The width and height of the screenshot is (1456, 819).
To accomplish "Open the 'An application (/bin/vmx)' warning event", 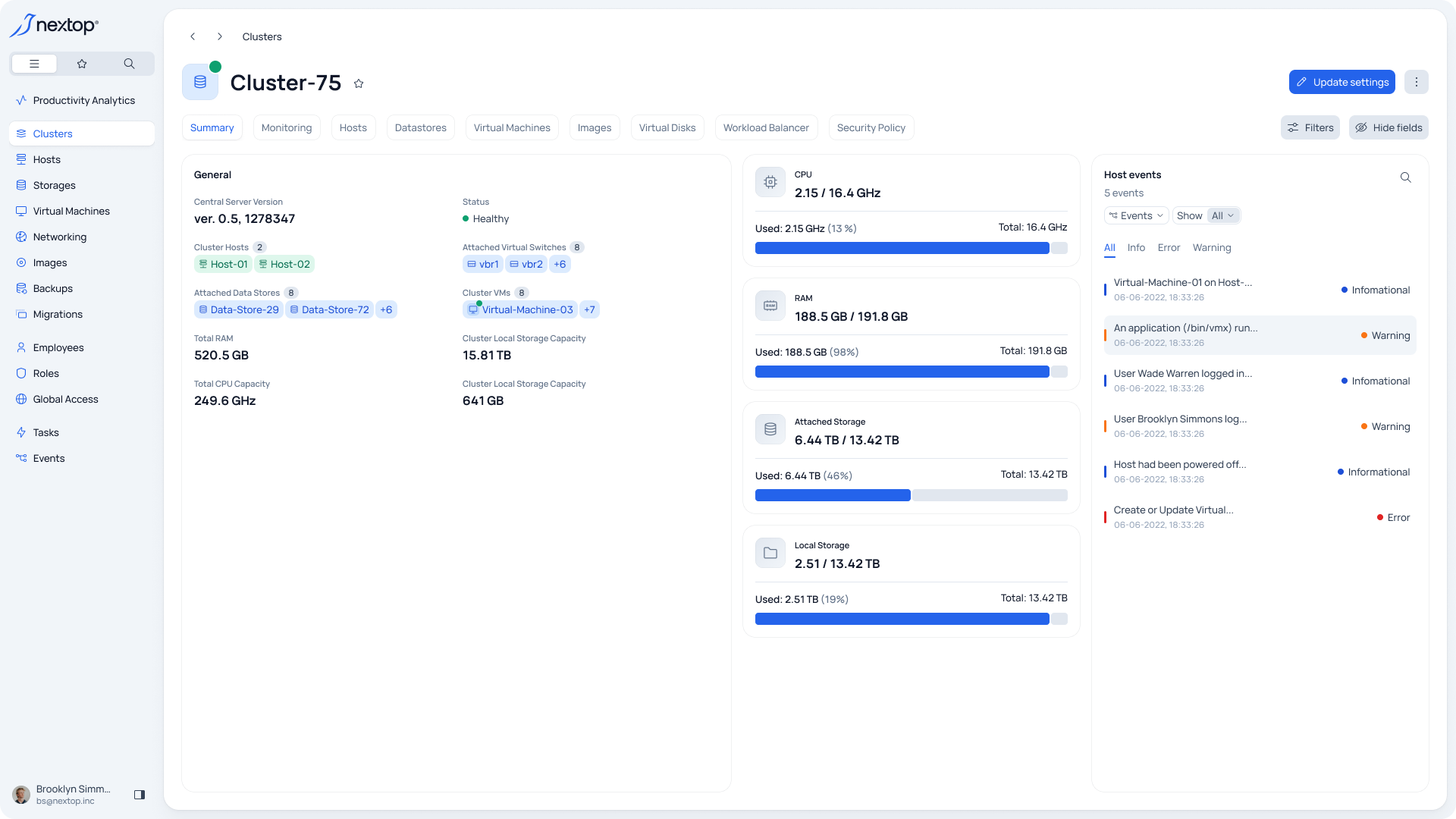I will [1260, 335].
